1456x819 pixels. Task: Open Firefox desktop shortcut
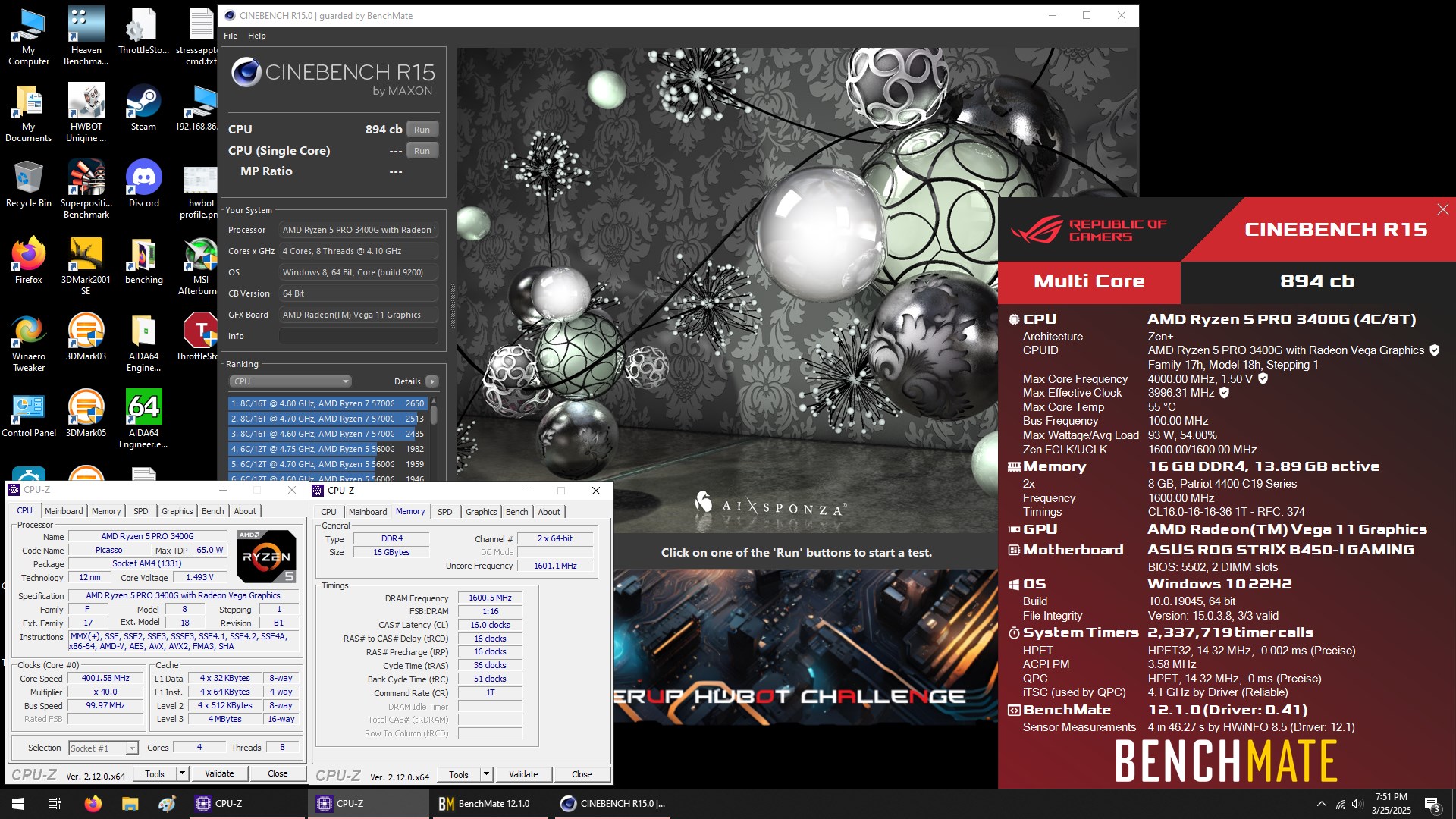coord(29,261)
